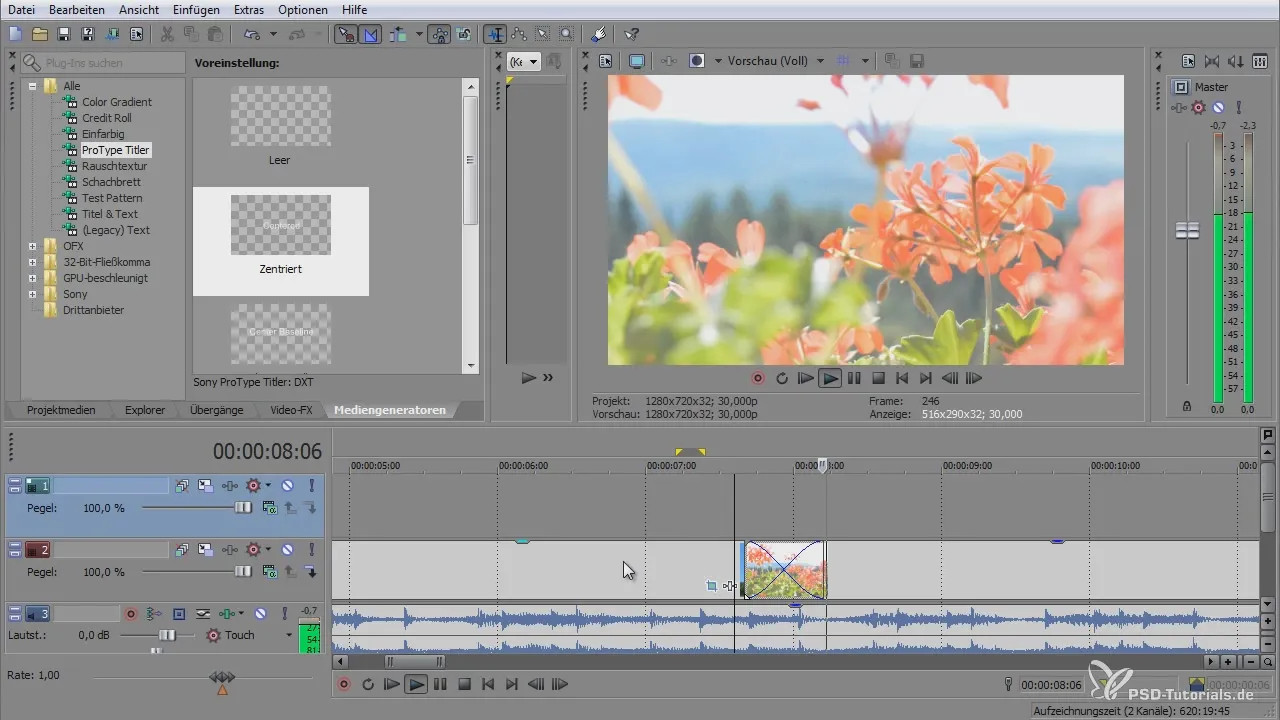Save snapshot to file in preview toolbar
The height and width of the screenshot is (720, 1280).
[916, 61]
